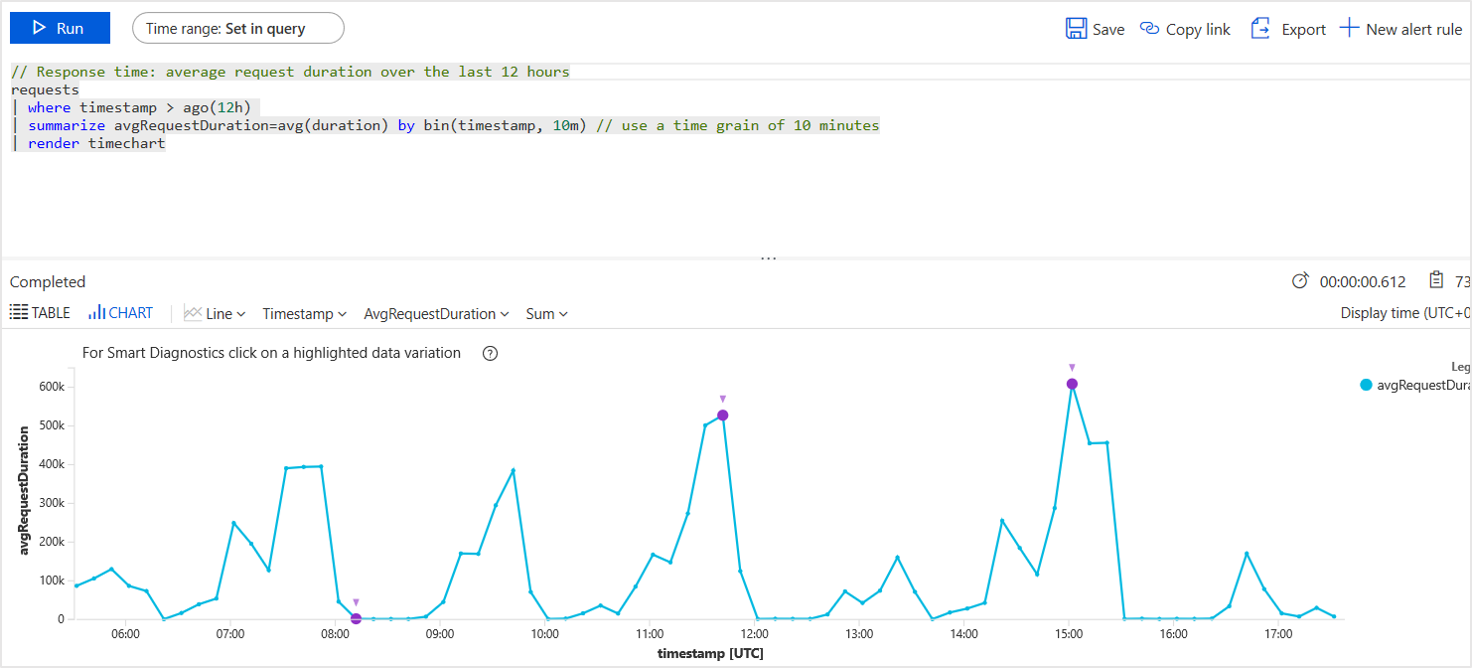The height and width of the screenshot is (668, 1472).
Task: Click the highlighted peak point near 11:40
Action: [x=722, y=415]
